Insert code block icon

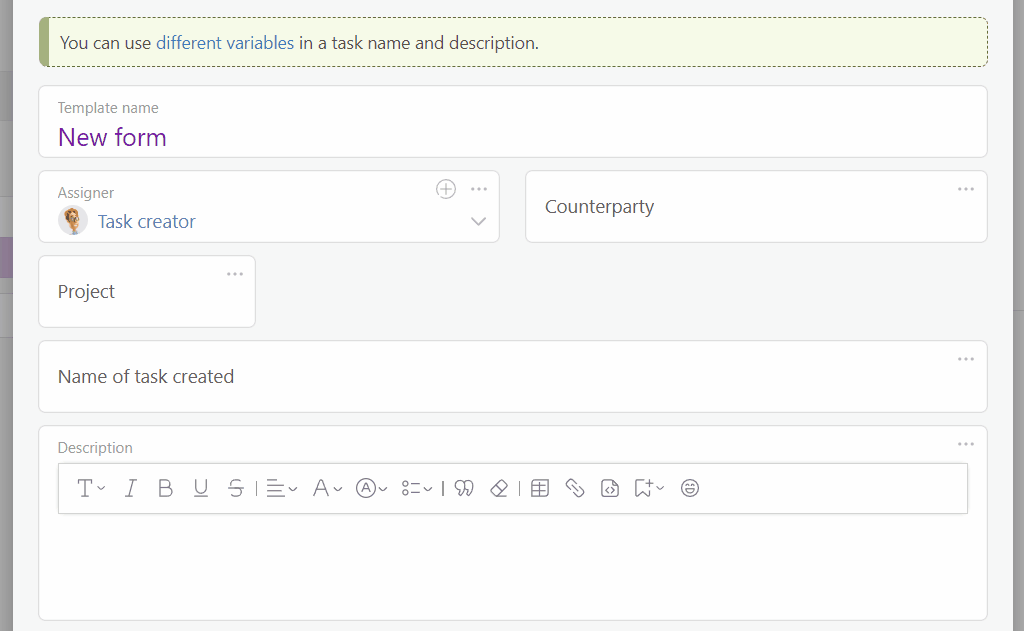(x=610, y=488)
